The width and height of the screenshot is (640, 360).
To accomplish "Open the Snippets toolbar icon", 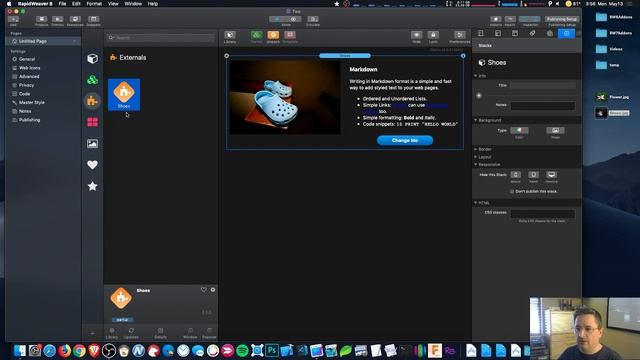I will point(93,19).
